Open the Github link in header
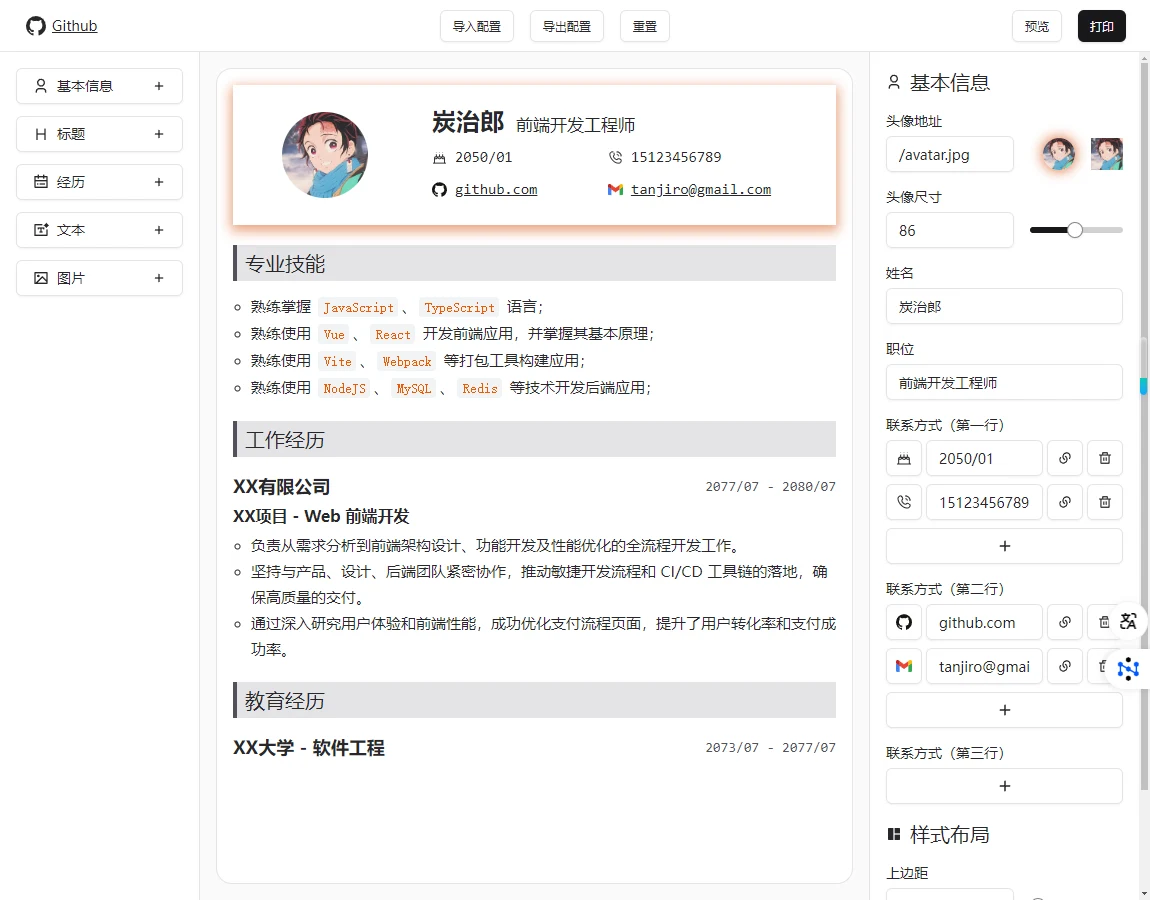1150x900 pixels. (x=74, y=26)
